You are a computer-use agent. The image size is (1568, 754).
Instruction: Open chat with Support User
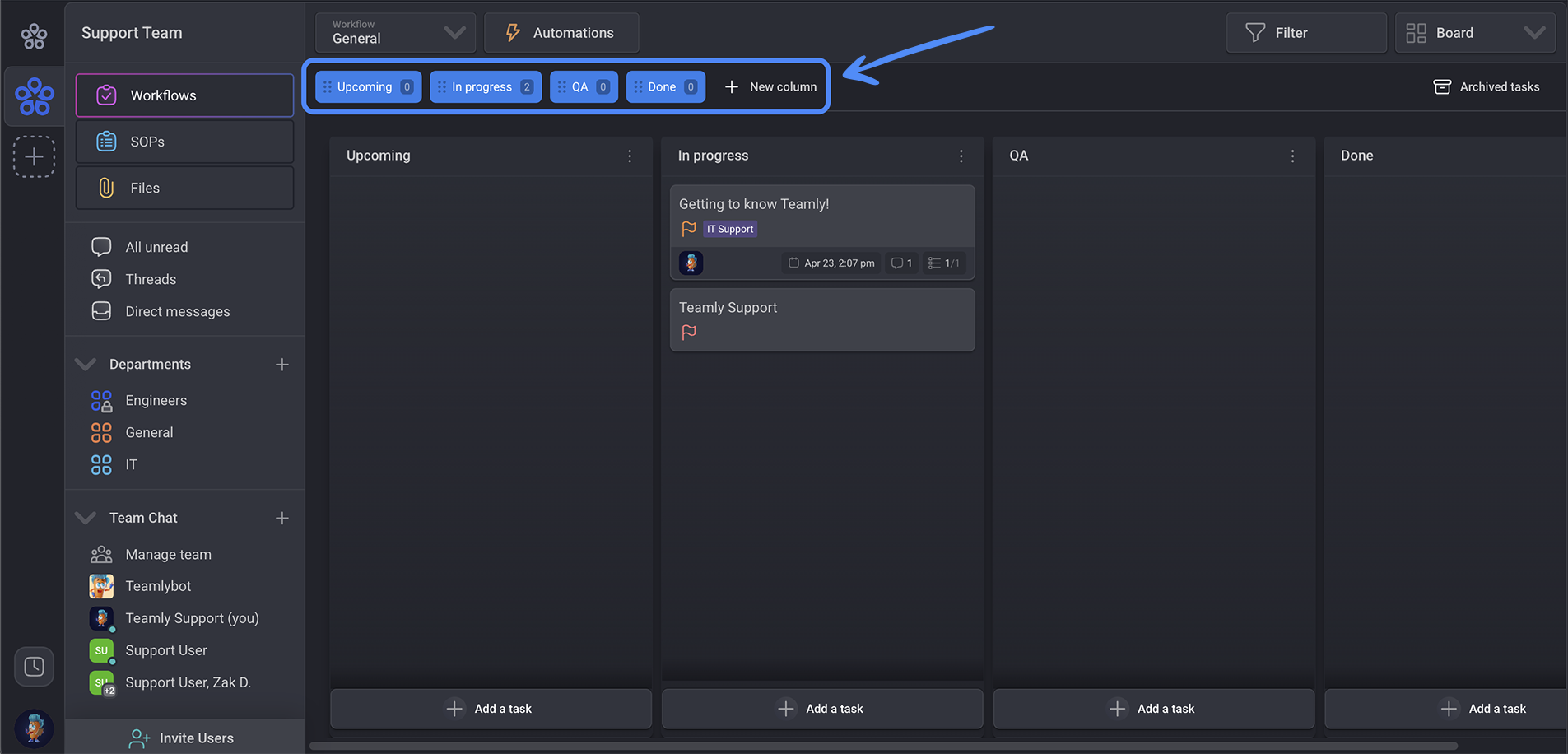pyautogui.click(x=166, y=650)
